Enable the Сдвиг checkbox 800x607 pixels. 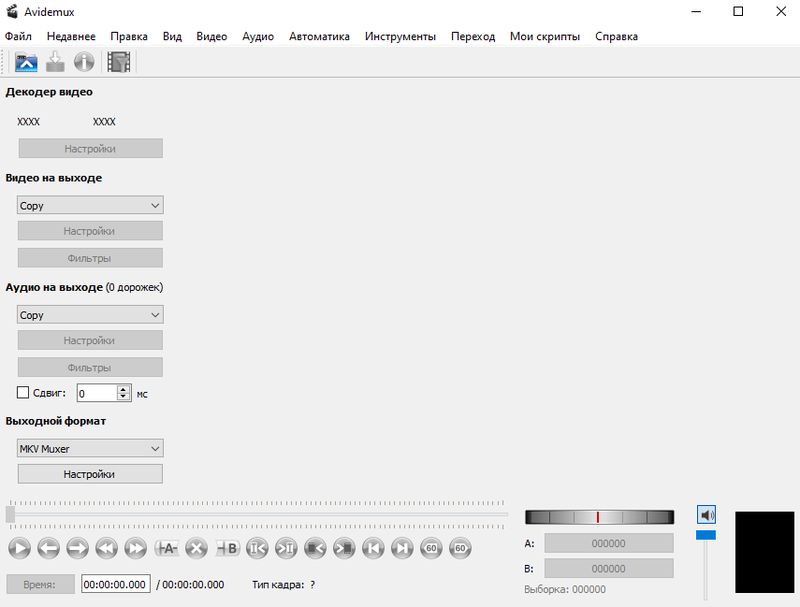pyautogui.click(x=24, y=393)
